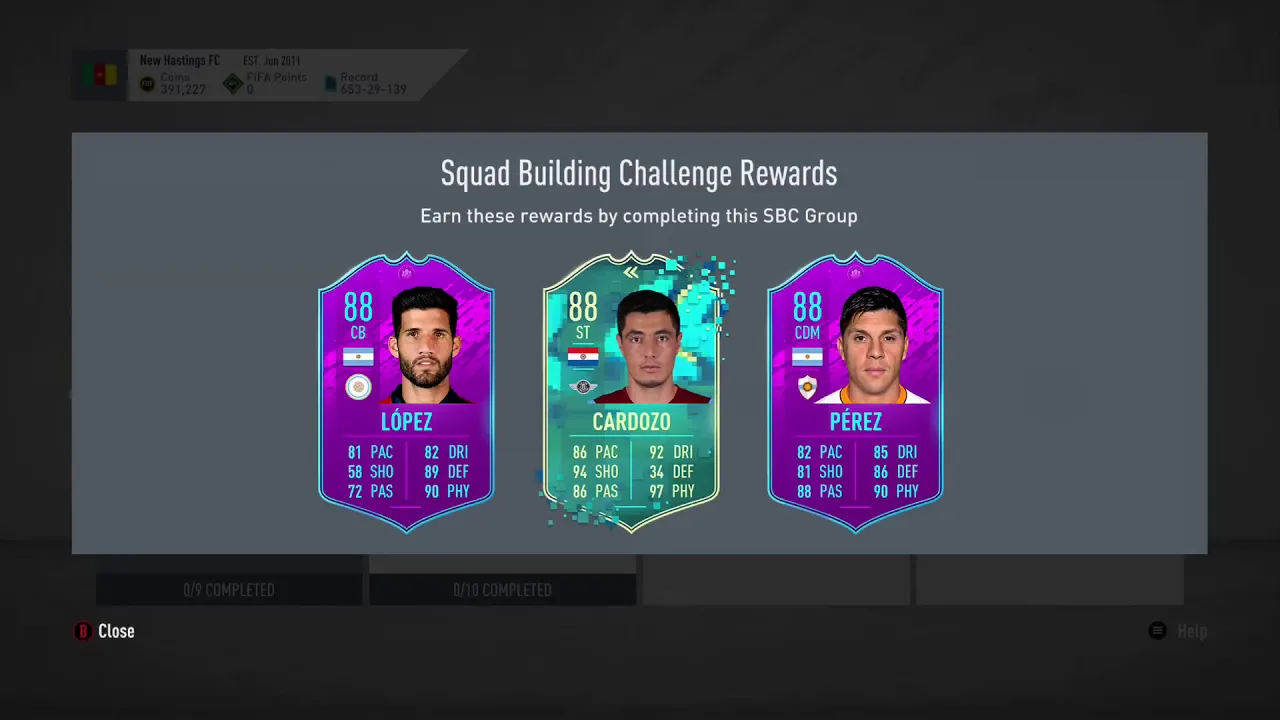The width and height of the screenshot is (1280, 720).
Task: Click the Argentina flag on López card
Action: [x=358, y=357]
